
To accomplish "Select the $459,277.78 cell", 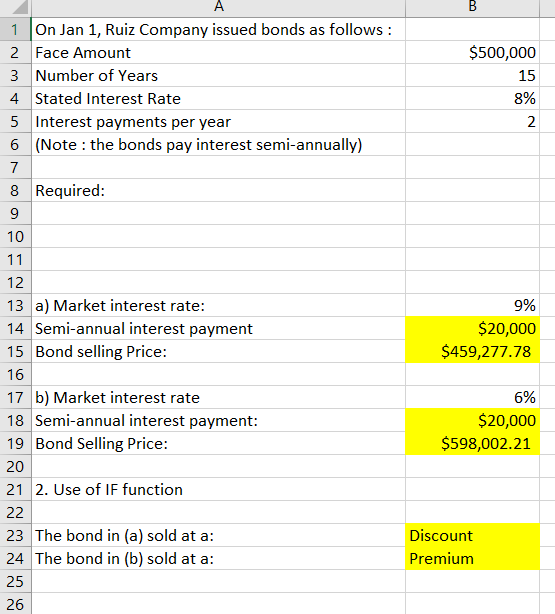I will (472, 352).
